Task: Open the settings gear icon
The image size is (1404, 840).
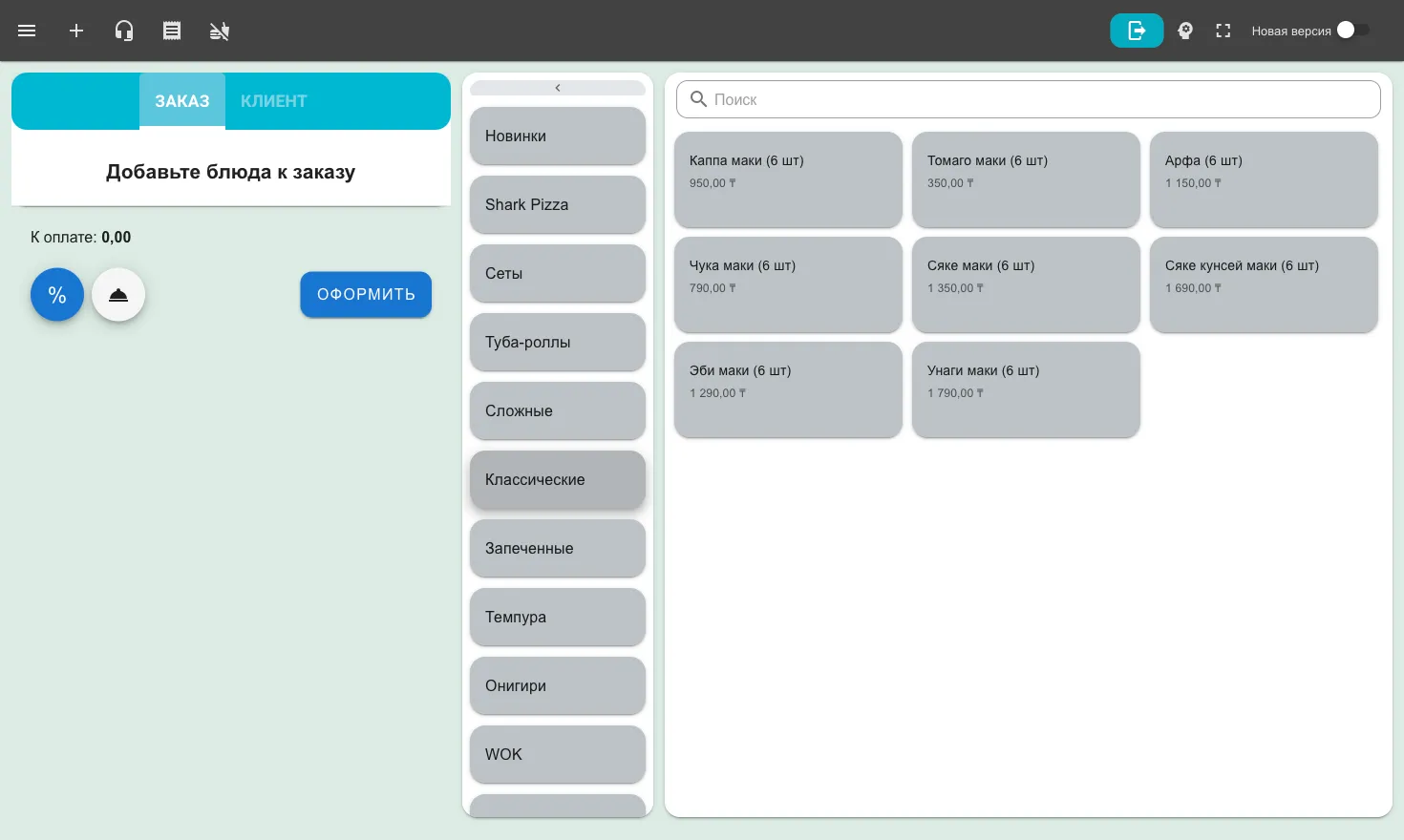Action: coord(1185,31)
